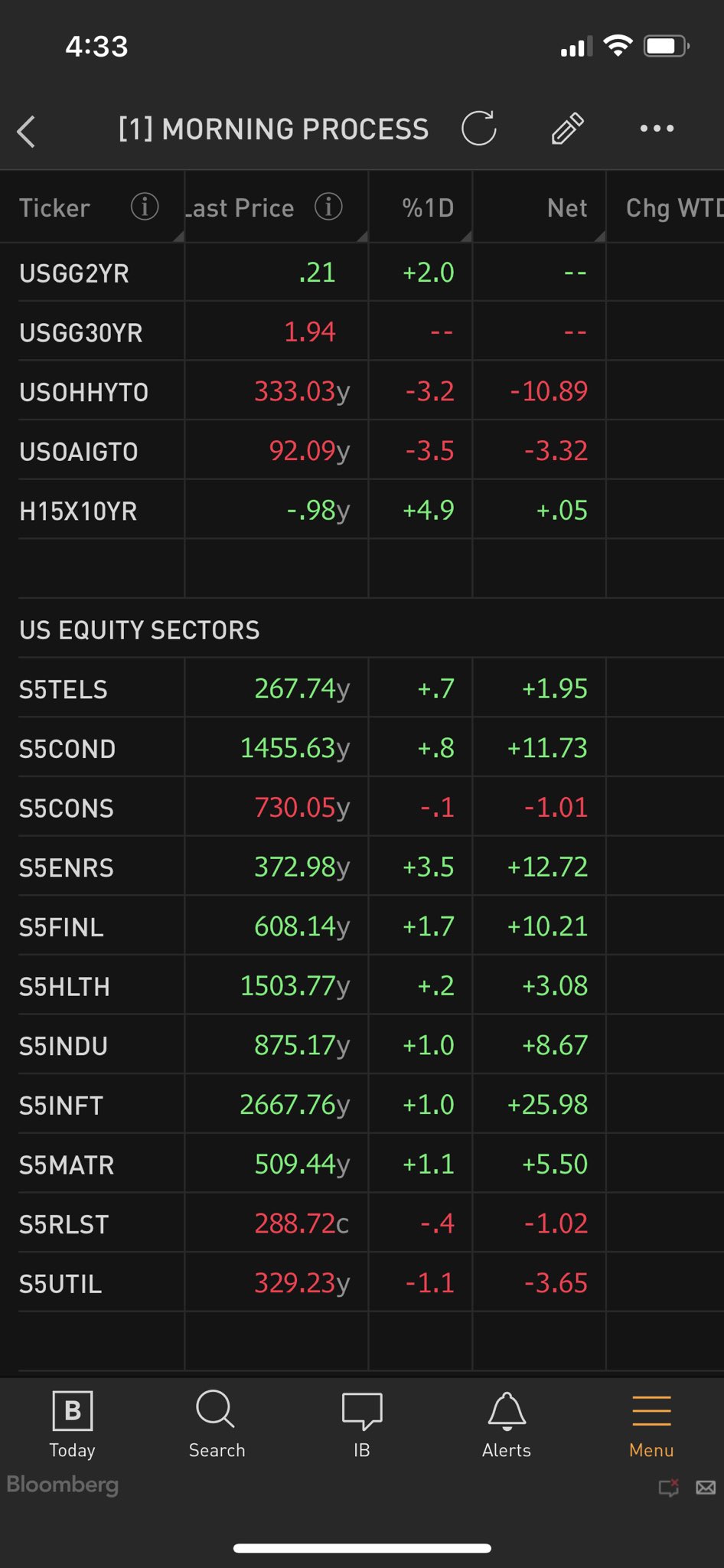Tap the Last Price info icon
This screenshot has width=724, height=1568.
pos(328,207)
